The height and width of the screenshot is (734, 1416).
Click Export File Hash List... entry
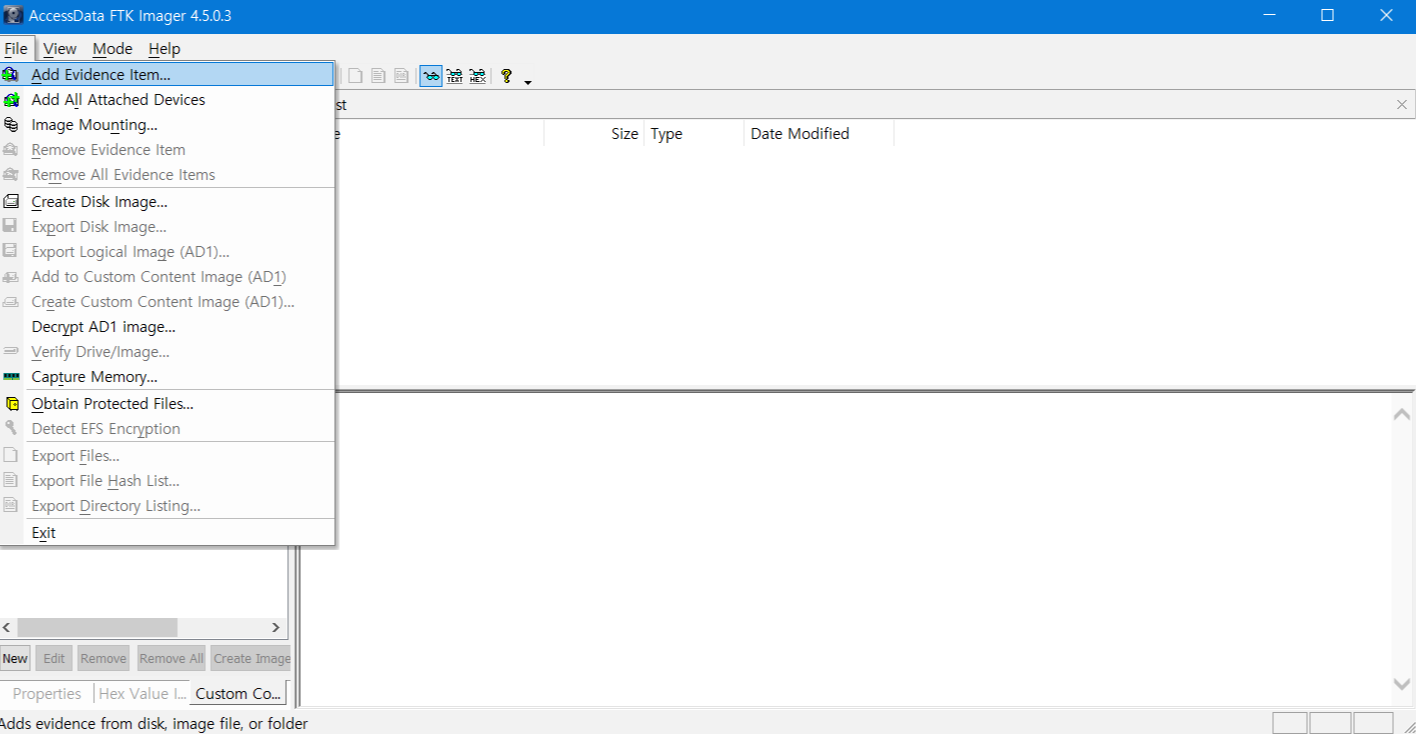coord(167,480)
